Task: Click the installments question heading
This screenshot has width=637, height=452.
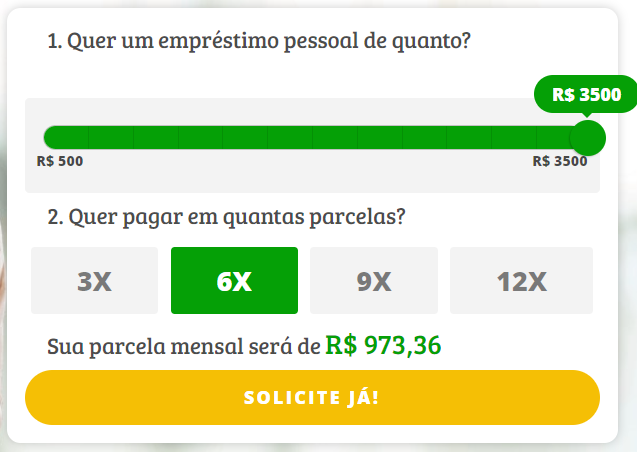Action: coord(226,217)
